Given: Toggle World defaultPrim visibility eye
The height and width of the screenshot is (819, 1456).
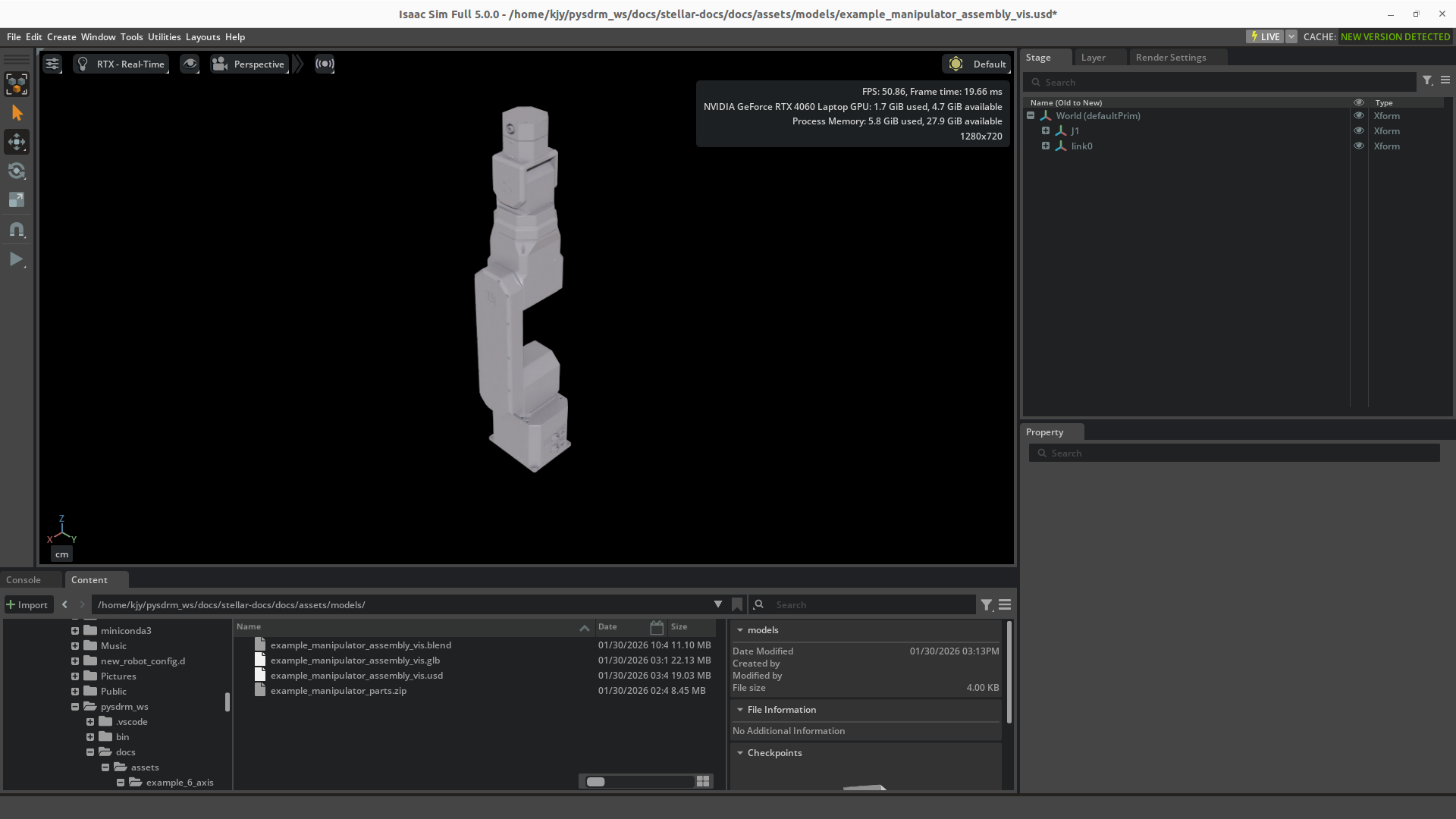Looking at the screenshot, I should [1359, 116].
